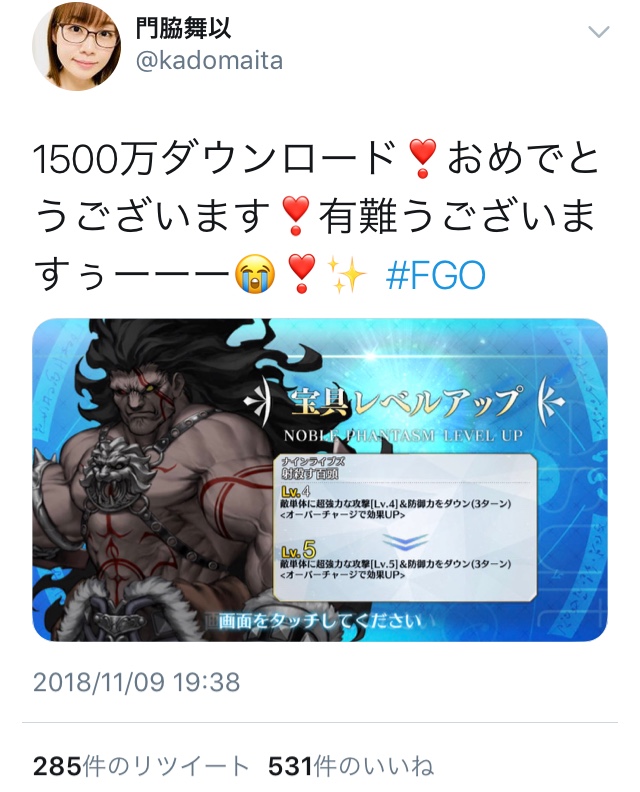Tap the 射殺す百頭 Noble Phantasm name
Viewport: 640px width, 792px height.
point(310,473)
